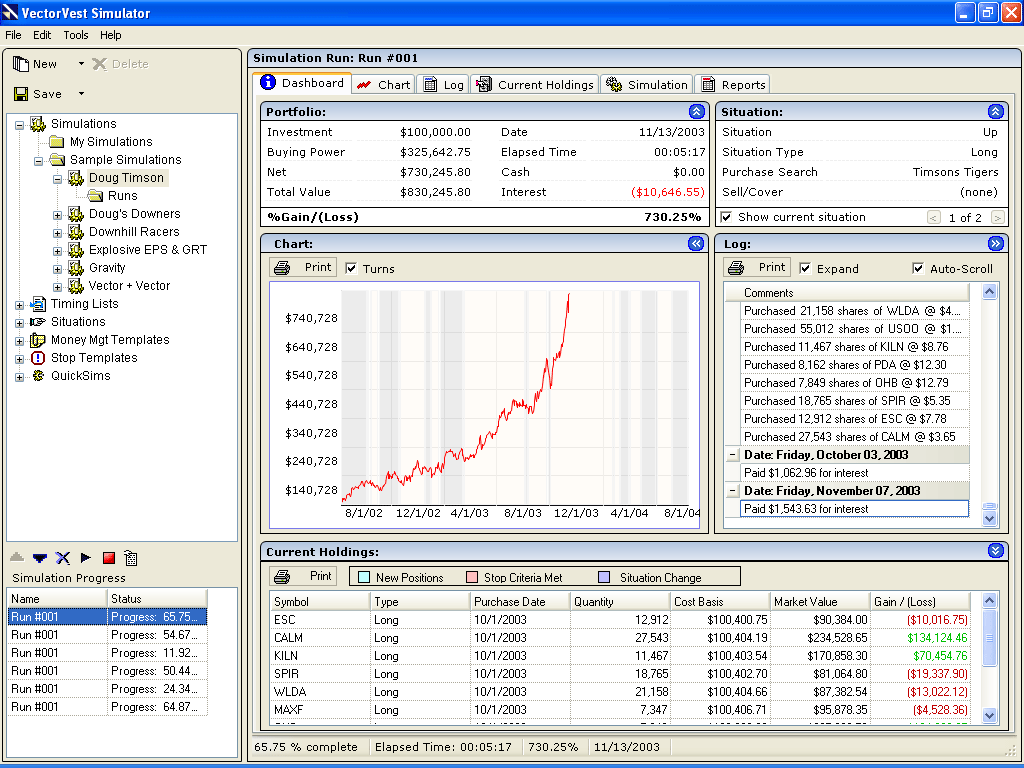Click the clipboard icon above Simulation Progress
1024x768 pixels.
pyautogui.click(x=131, y=558)
